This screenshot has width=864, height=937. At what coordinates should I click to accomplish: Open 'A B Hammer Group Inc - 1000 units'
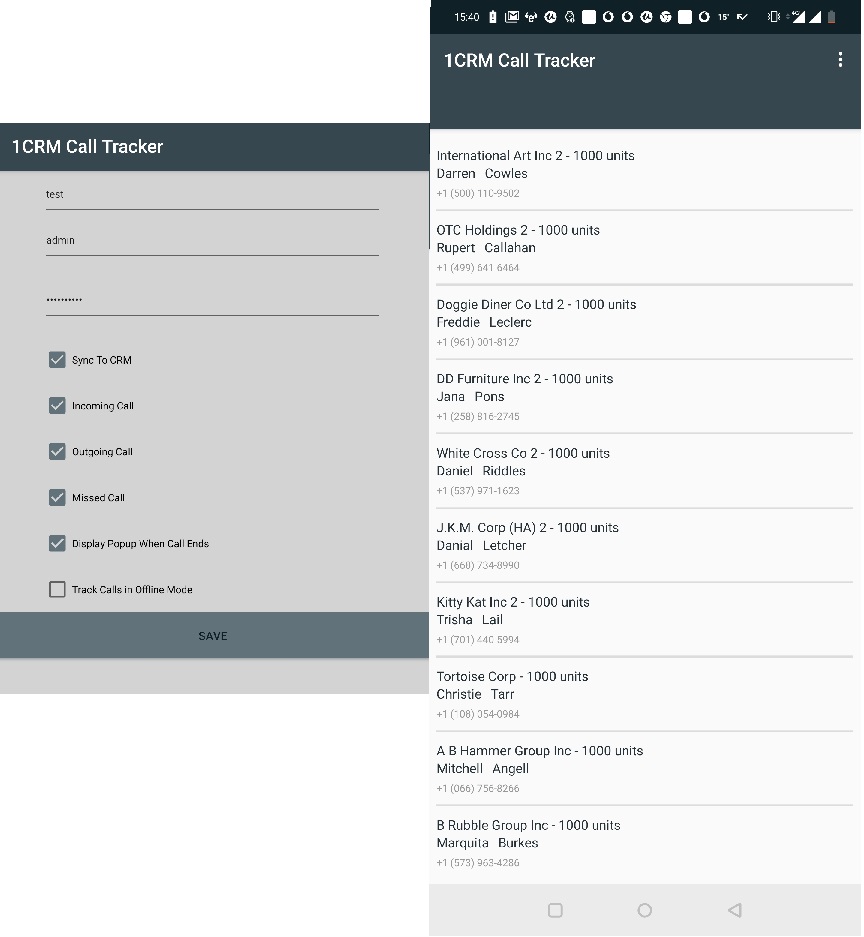pos(540,751)
